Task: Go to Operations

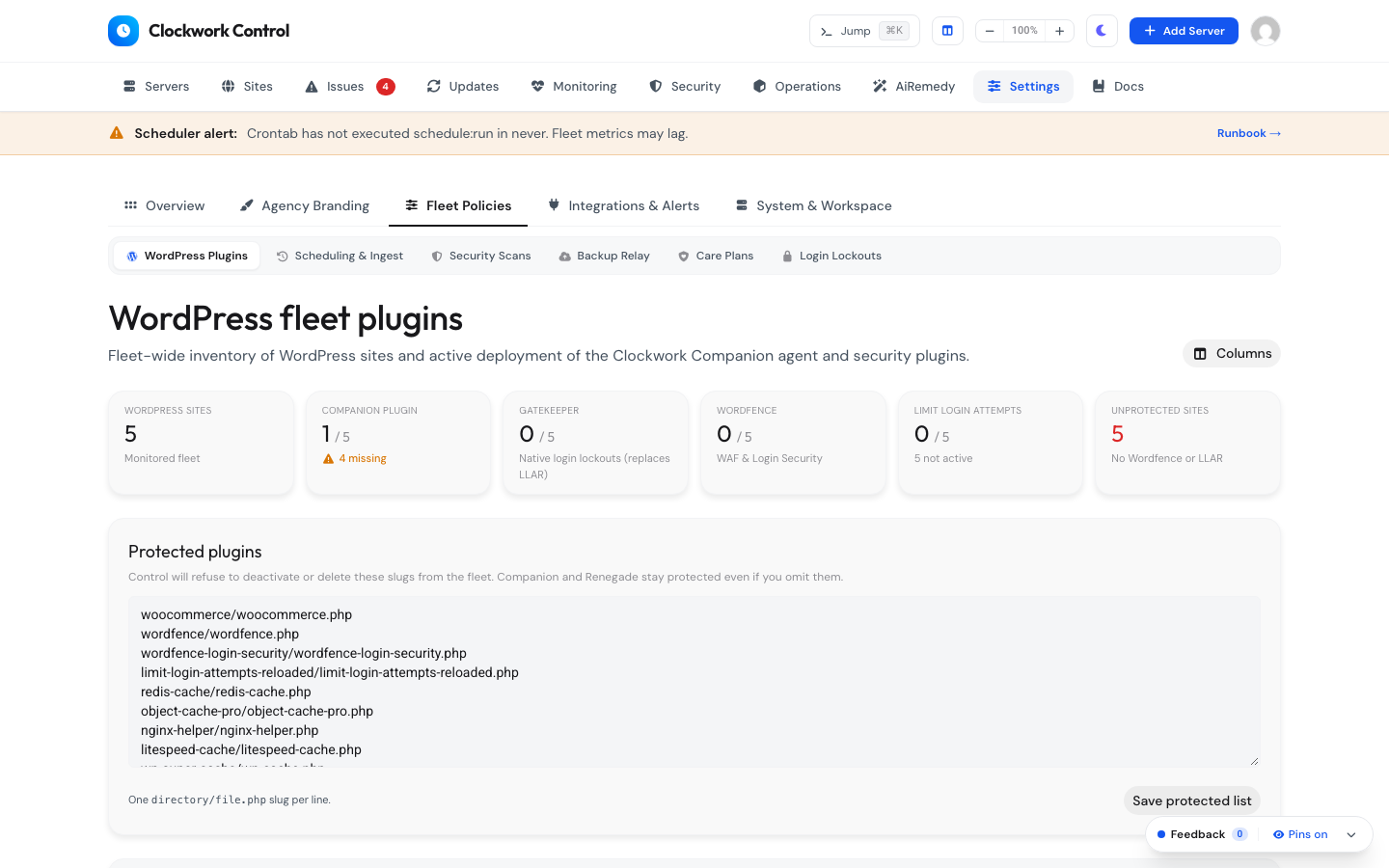Action: pyautogui.click(x=797, y=87)
